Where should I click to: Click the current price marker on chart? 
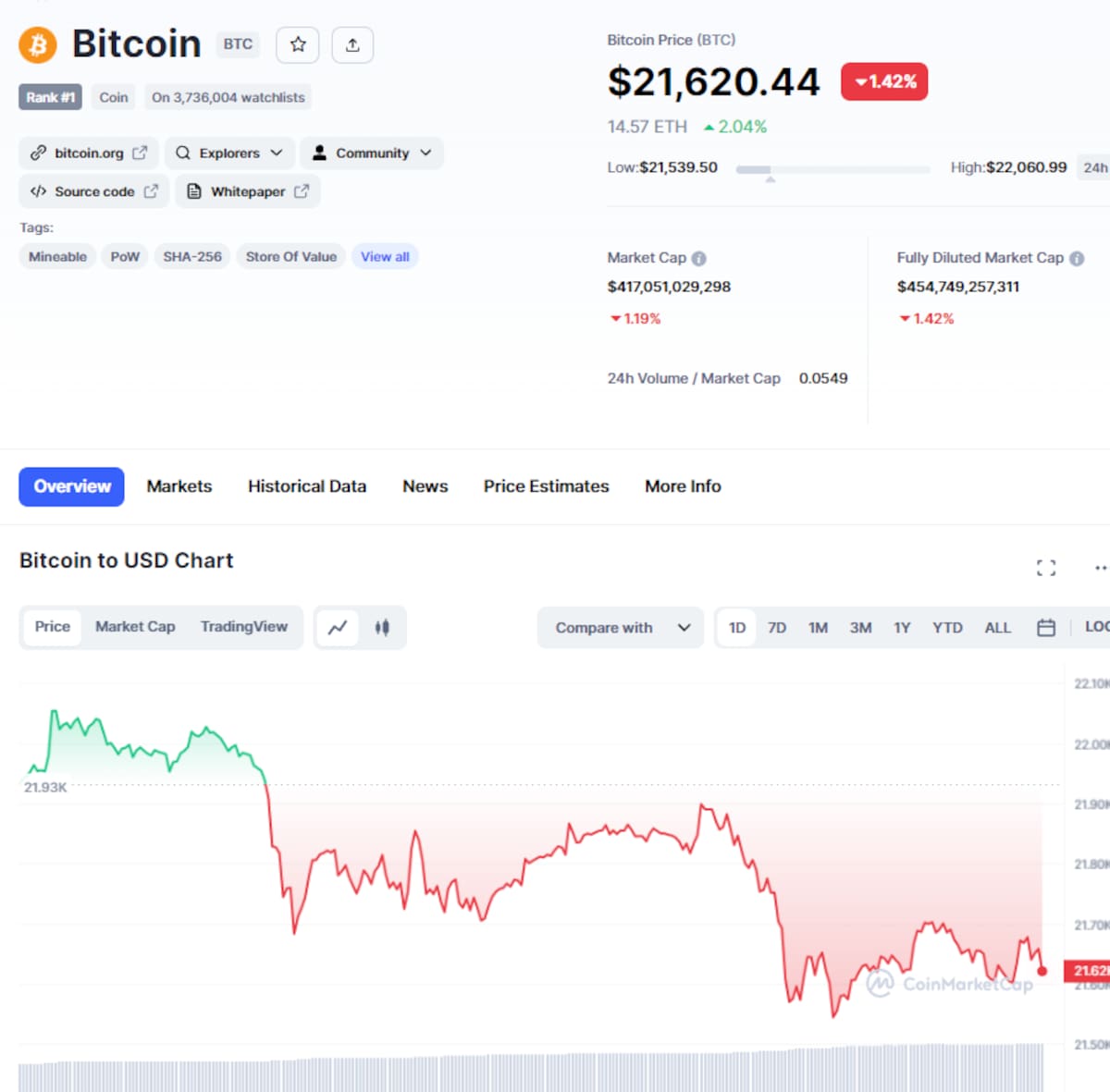(x=1042, y=971)
